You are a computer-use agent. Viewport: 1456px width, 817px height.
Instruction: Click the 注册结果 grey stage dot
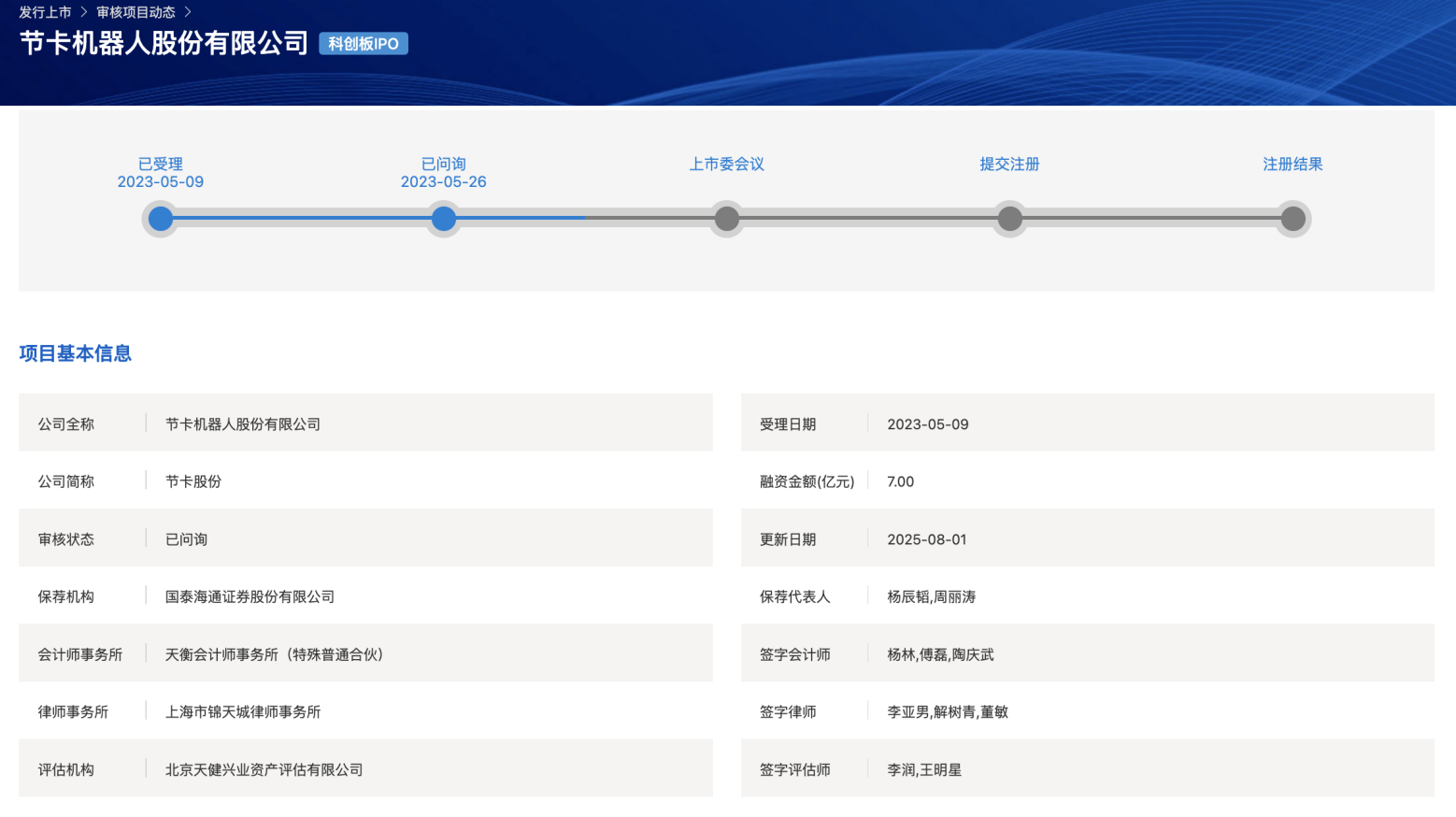(x=1293, y=219)
